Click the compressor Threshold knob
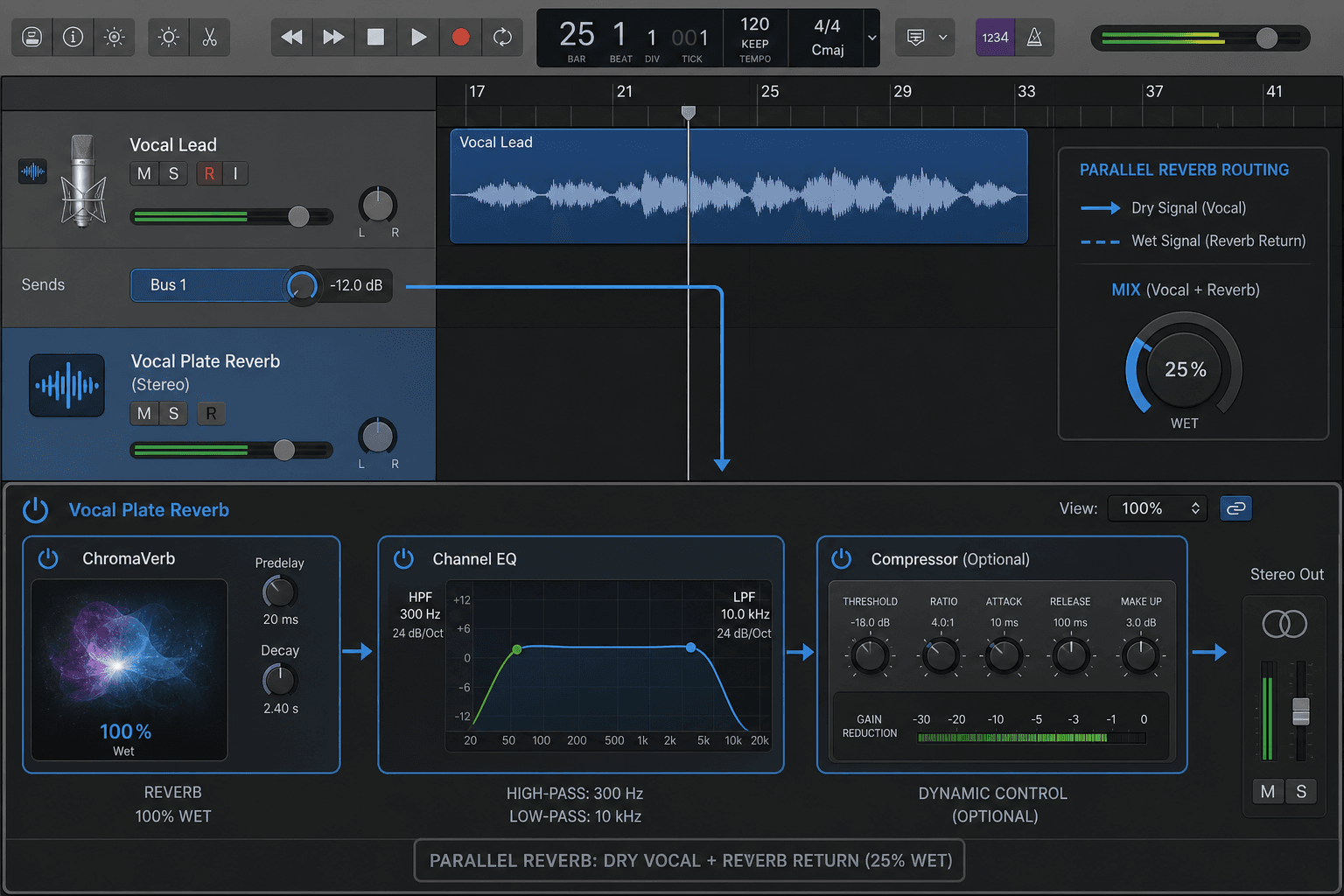 870,654
